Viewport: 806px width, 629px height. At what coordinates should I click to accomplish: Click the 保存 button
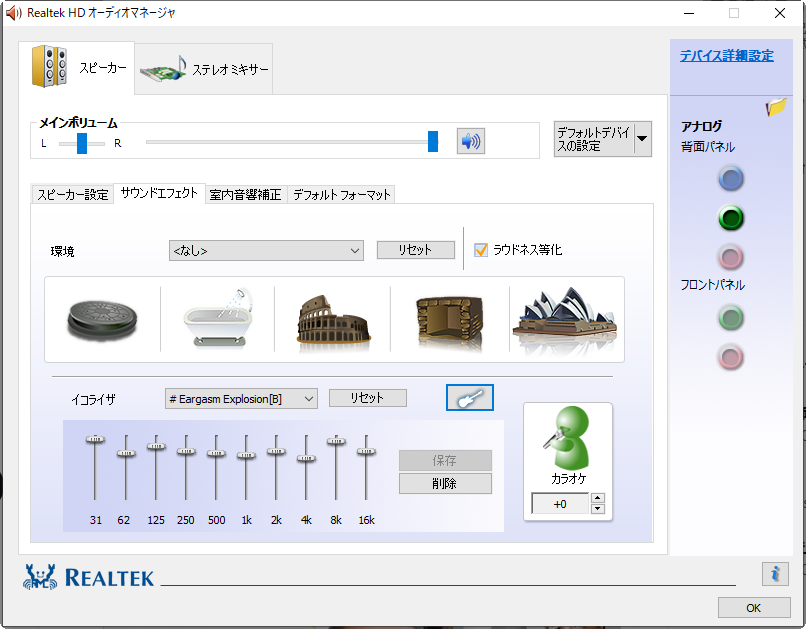tap(445, 460)
